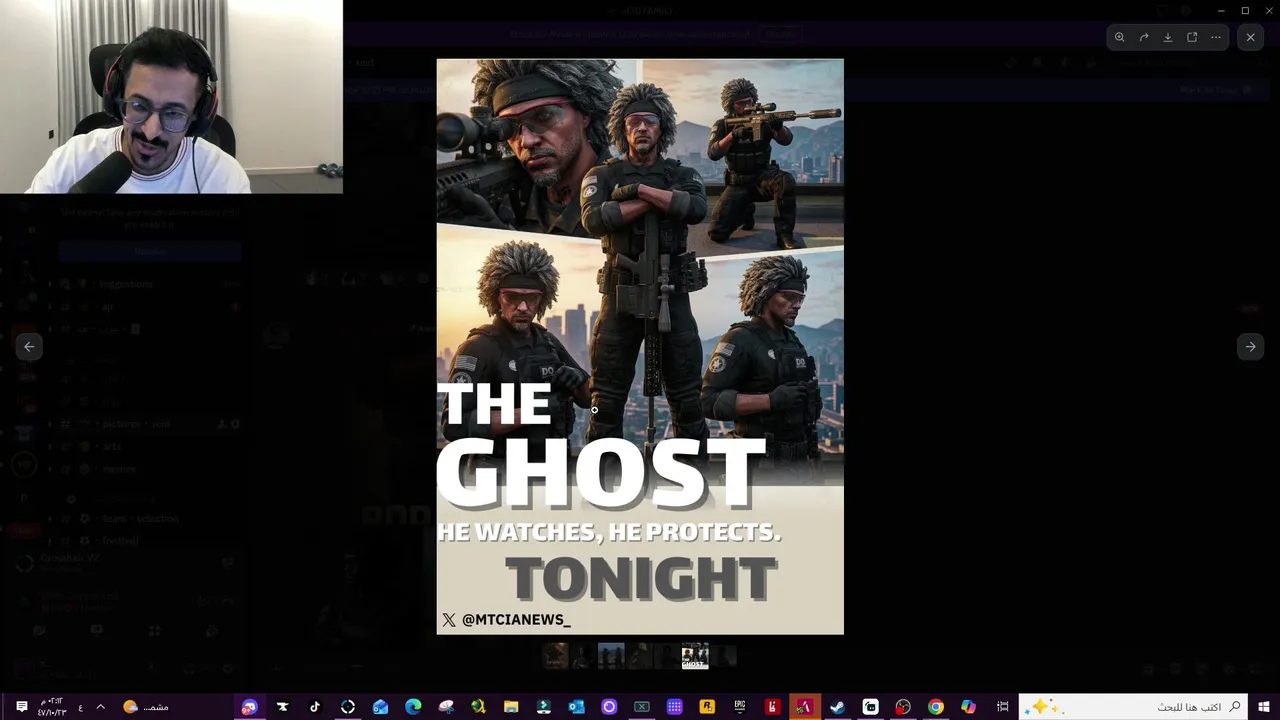Click the enlarged Ghost poster image
The width and height of the screenshot is (1280, 720).
[x=640, y=346]
